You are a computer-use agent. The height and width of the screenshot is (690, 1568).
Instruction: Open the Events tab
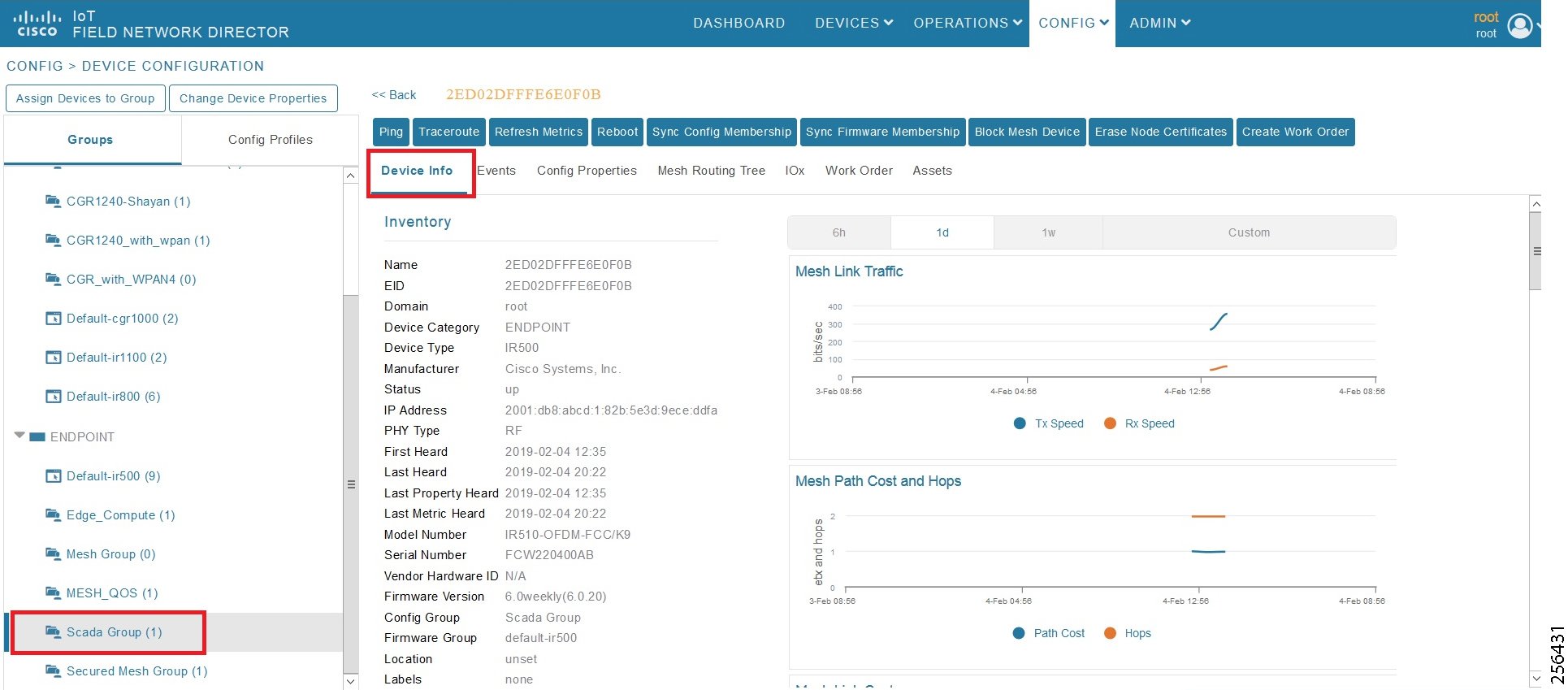(496, 171)
